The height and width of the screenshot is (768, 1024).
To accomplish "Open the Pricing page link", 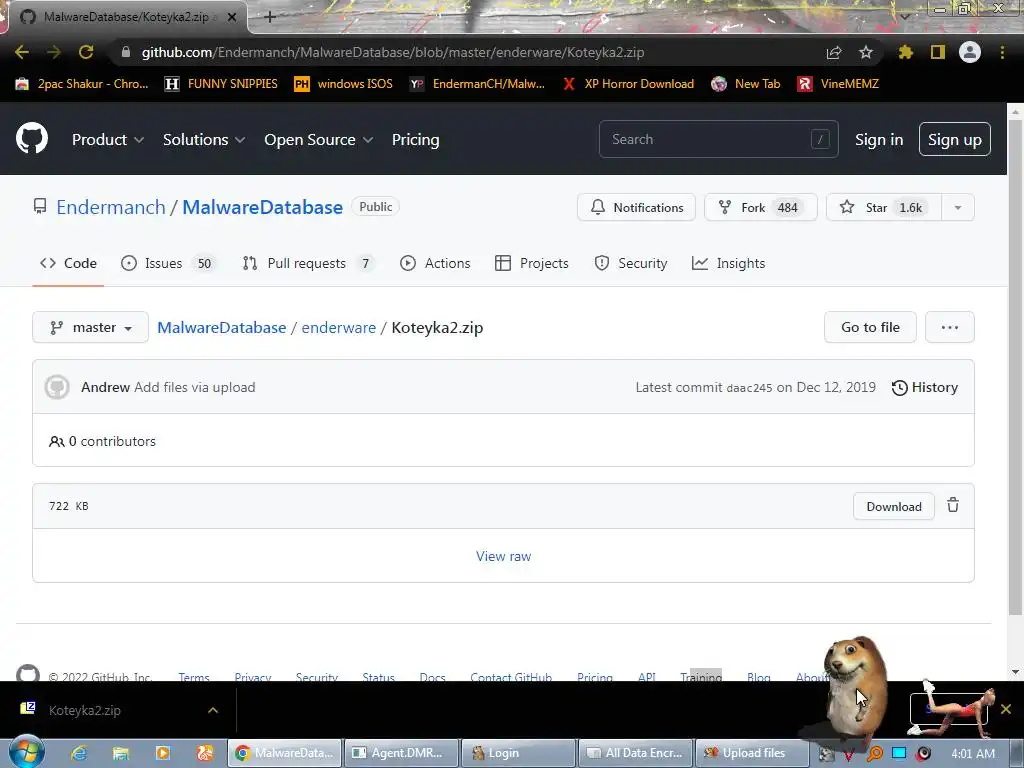I will coord(415,140).
